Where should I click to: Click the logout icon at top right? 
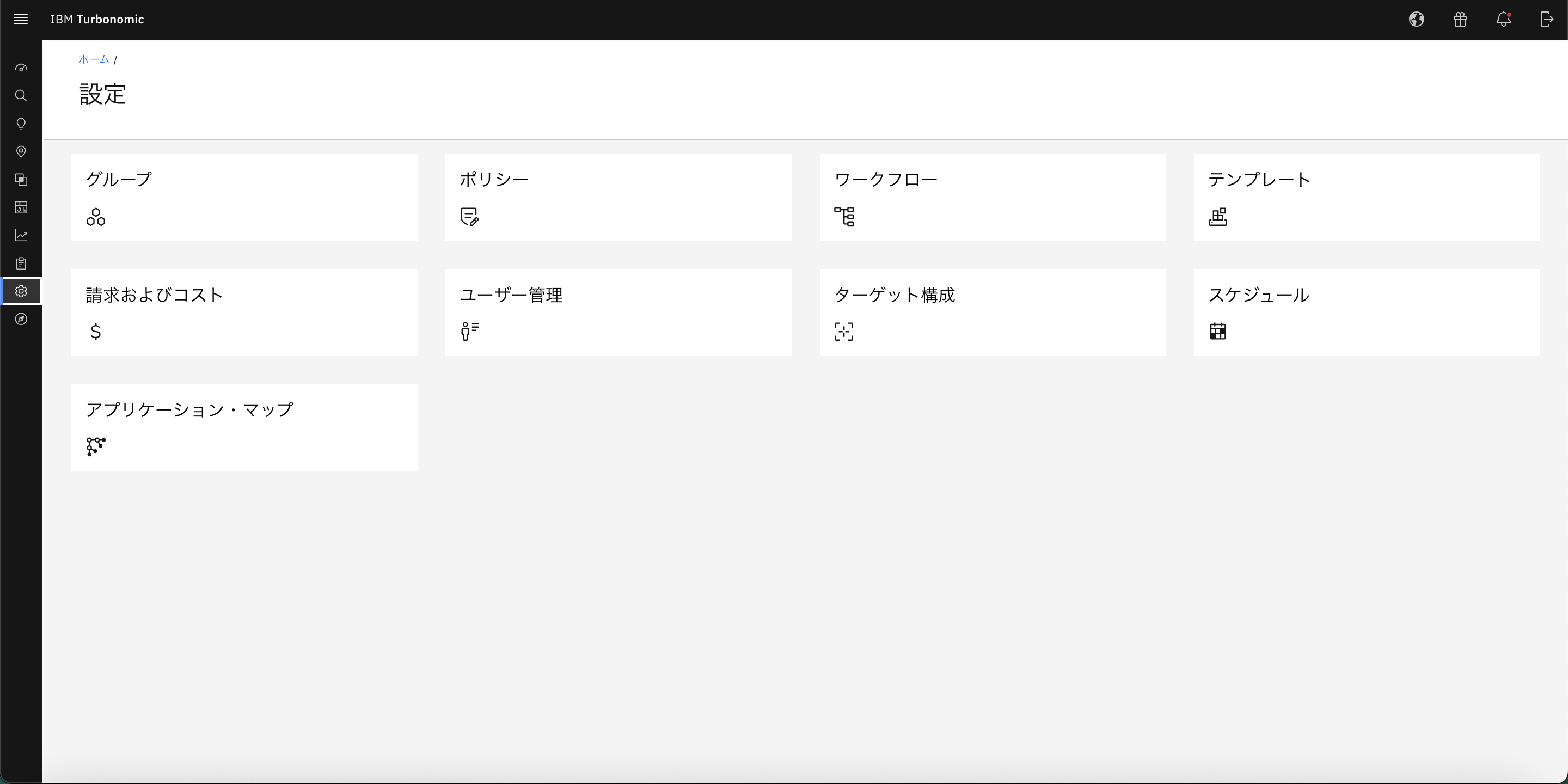[1547, 20]
